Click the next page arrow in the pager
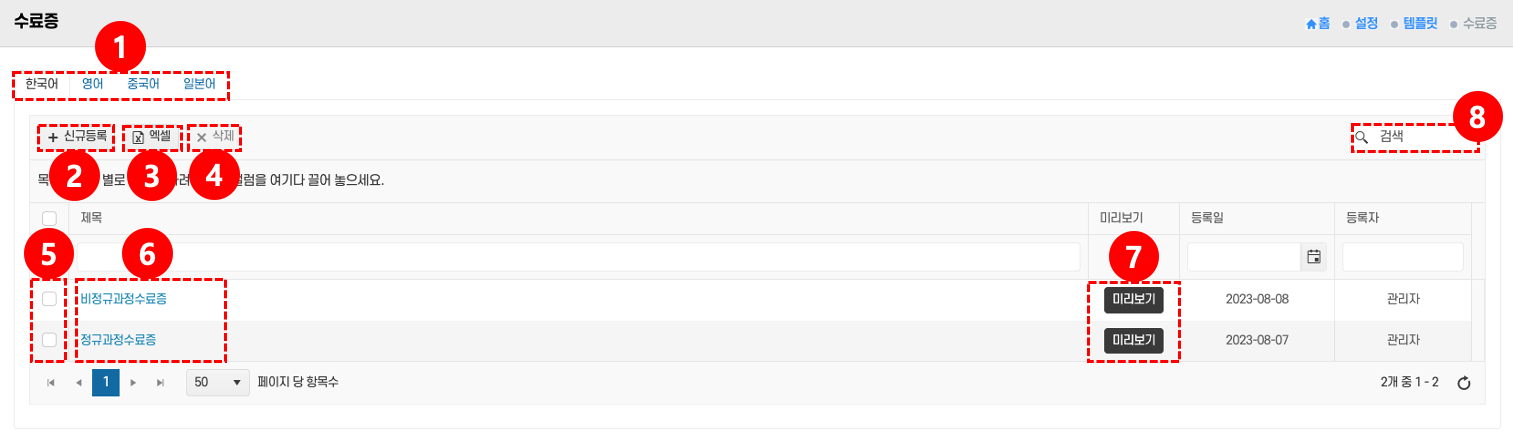Viewport: 1513px width, 442px height. click(133, 383)
